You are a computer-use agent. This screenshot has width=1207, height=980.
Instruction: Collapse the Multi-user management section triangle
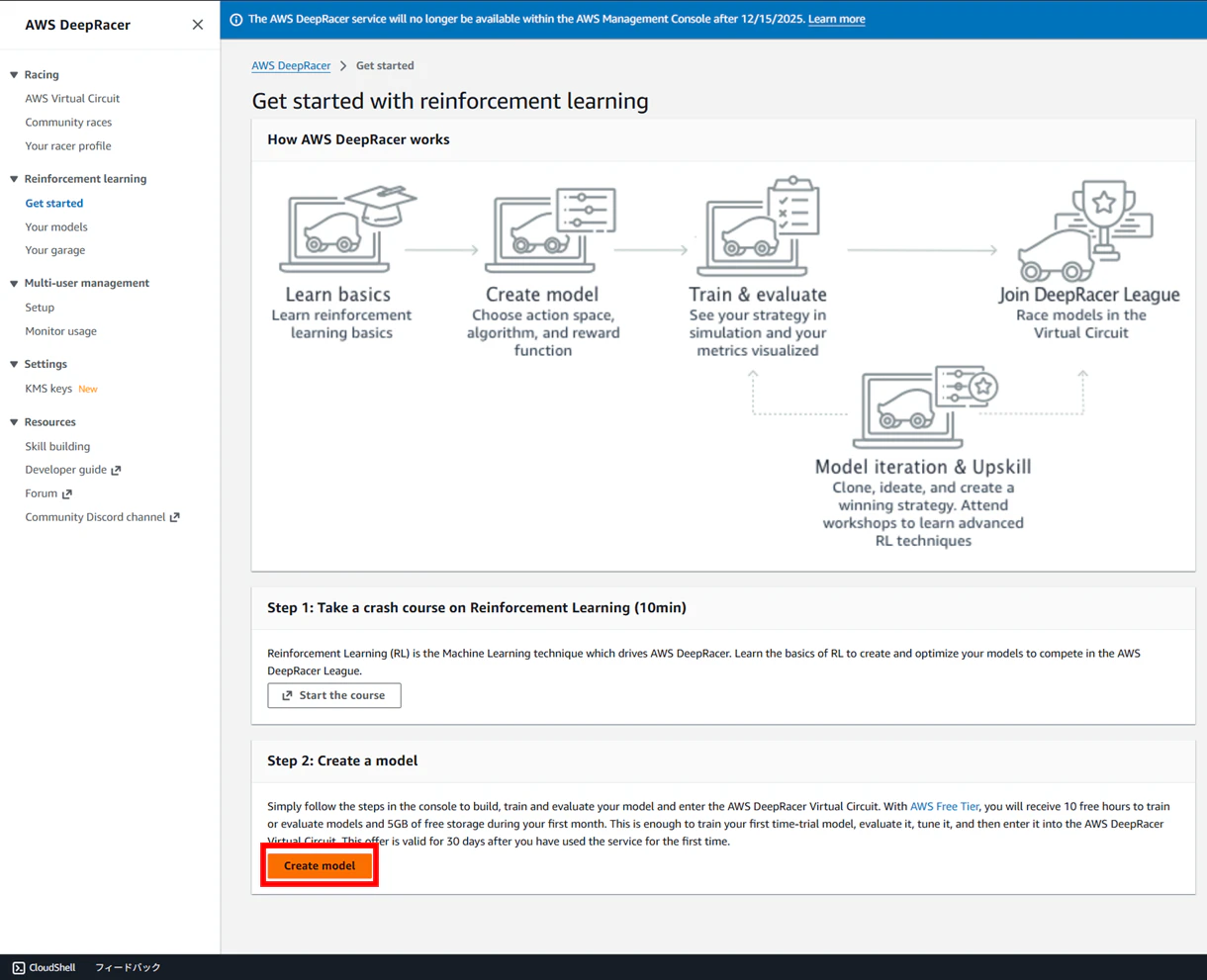(x=14, y=284)
